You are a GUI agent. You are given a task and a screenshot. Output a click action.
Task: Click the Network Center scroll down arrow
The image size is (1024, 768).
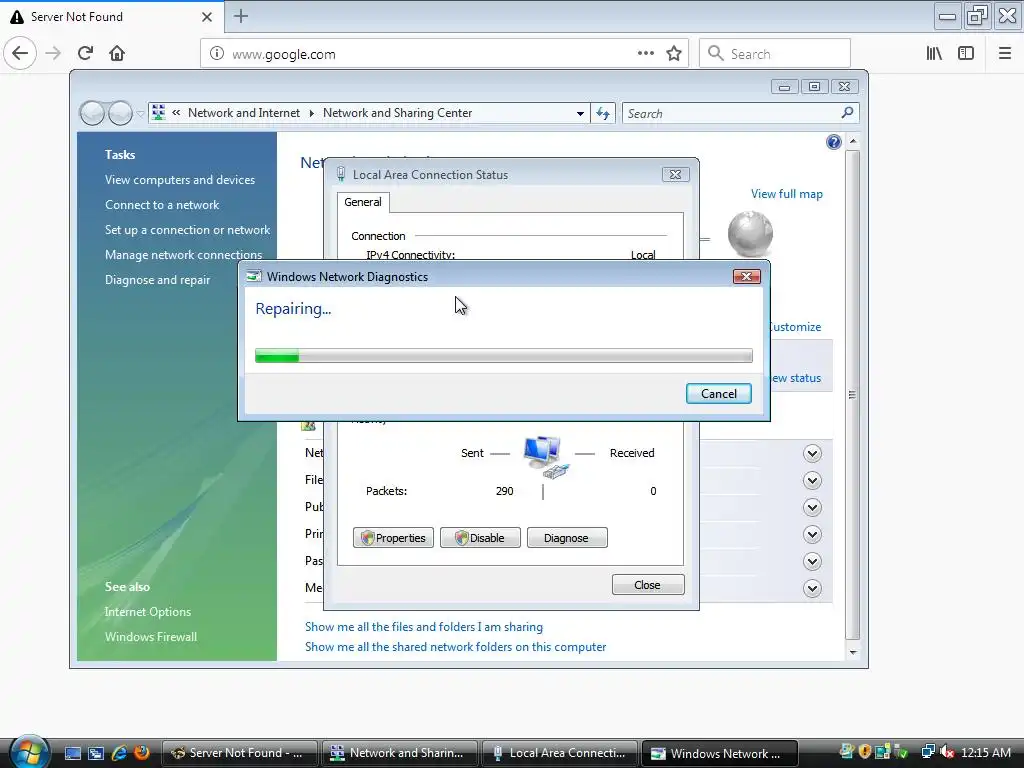click(x=852, y=652)
